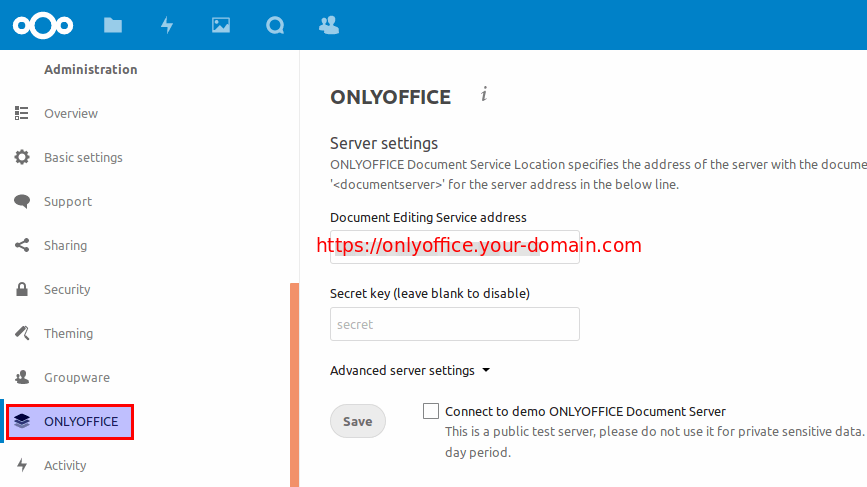The width and height of the screenshot is (867, 487).
Task: Expand Advanced server settings
Action: 410,371
